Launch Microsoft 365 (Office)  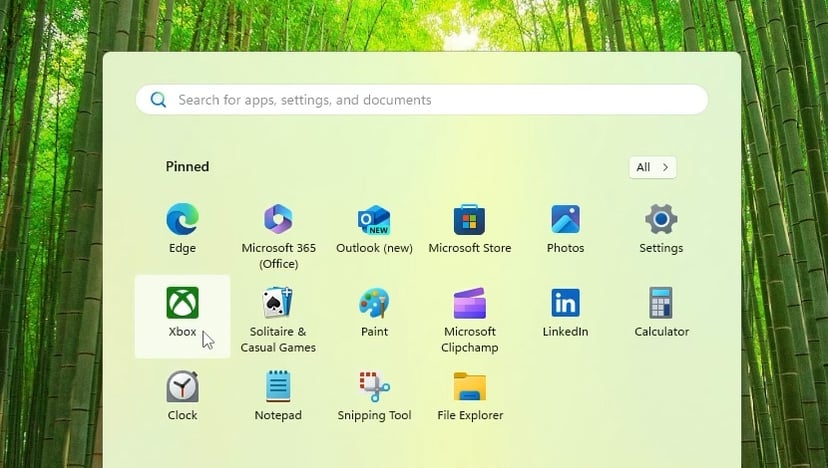[x=278, y=220]
